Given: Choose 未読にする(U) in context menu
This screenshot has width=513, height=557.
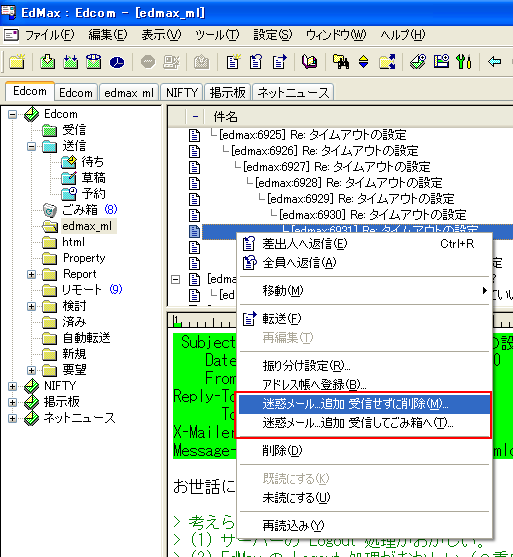Looking at the screenshot, I should (x=364, y=498).
